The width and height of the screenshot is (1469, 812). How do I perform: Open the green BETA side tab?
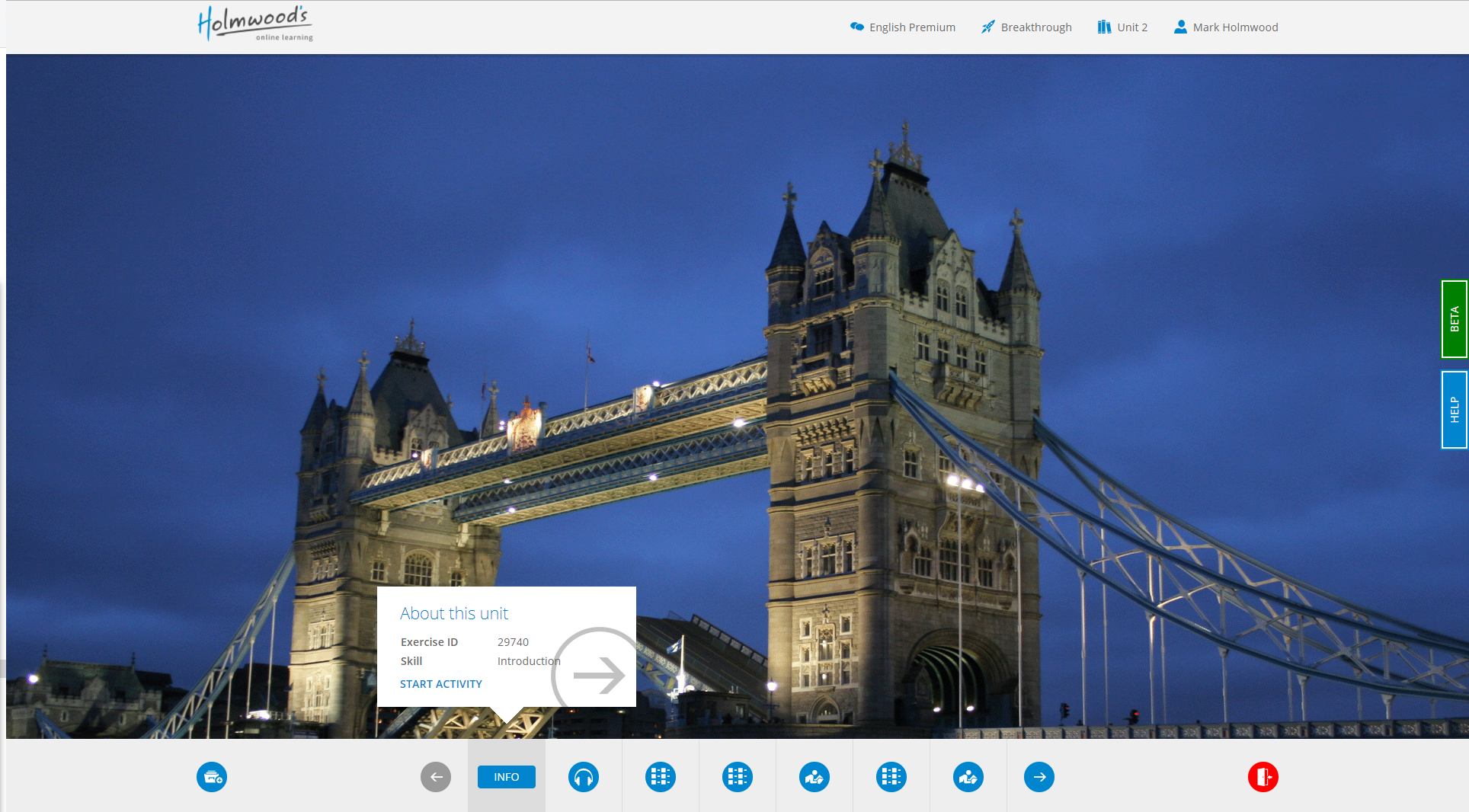(1454, 319)
